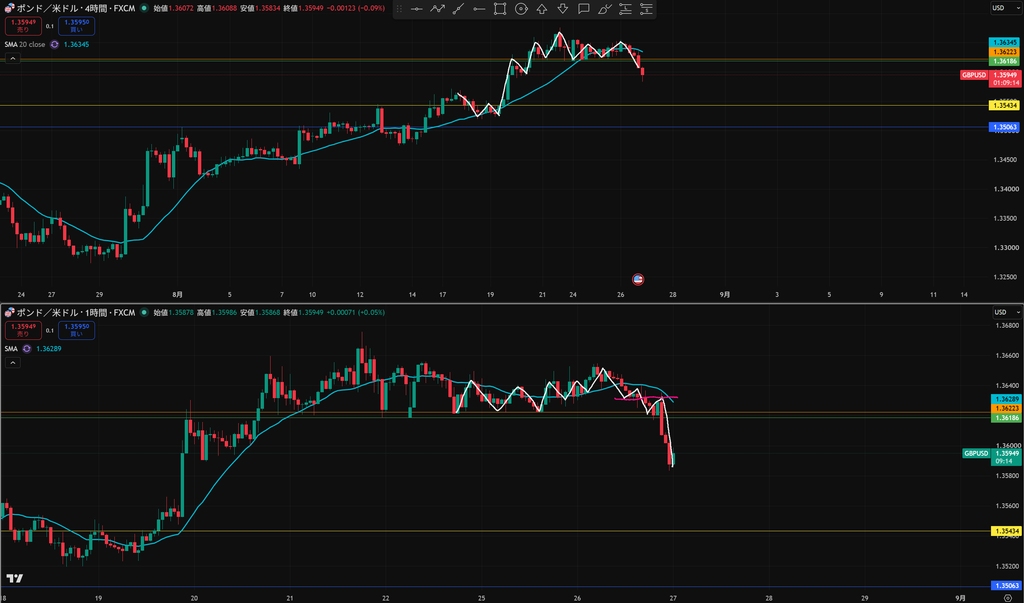
Task: Select the price label circle tool
Action: click(x=520, y=9)
